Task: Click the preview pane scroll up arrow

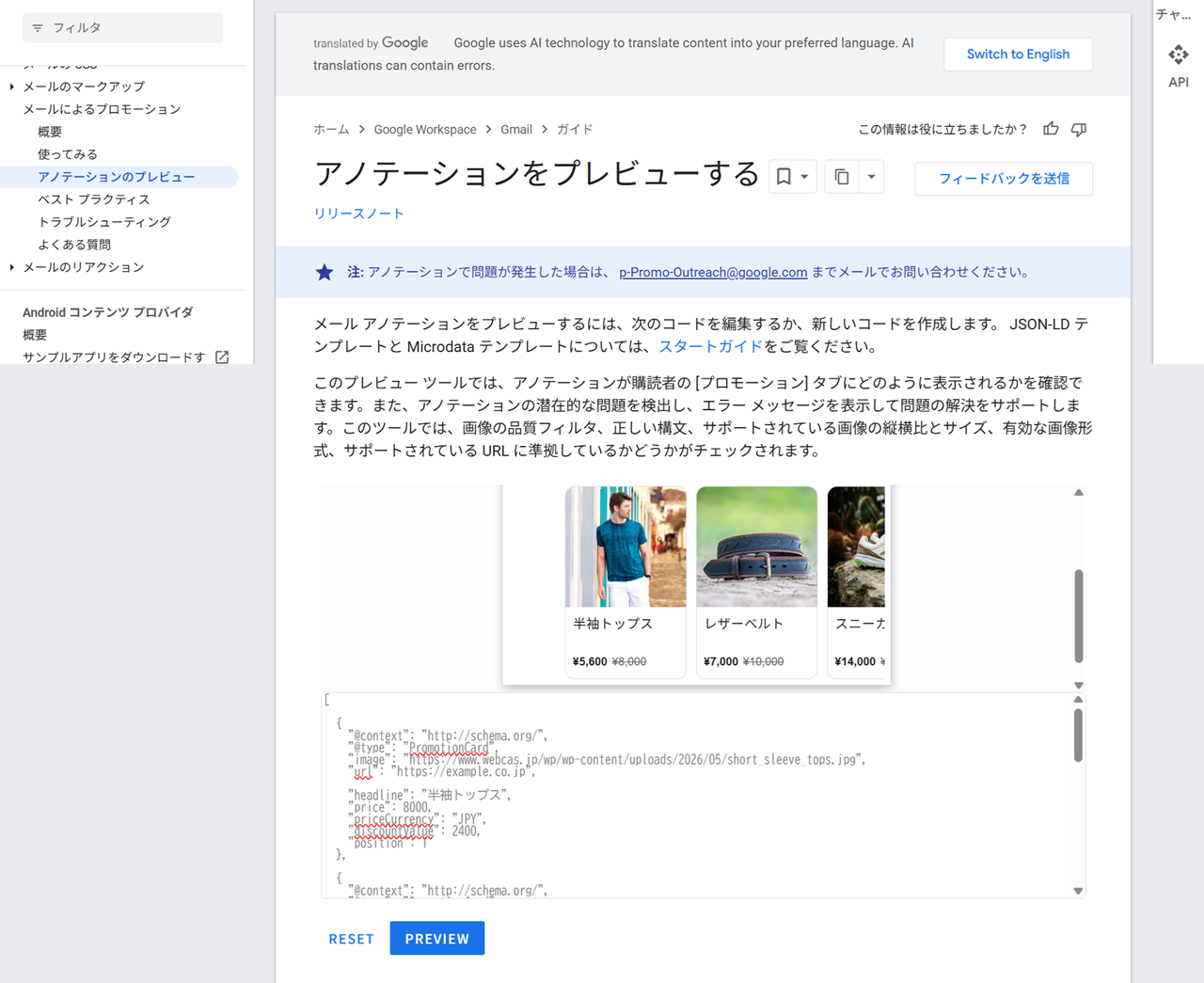Action: pyautogui.click(x=1079, y=493)
